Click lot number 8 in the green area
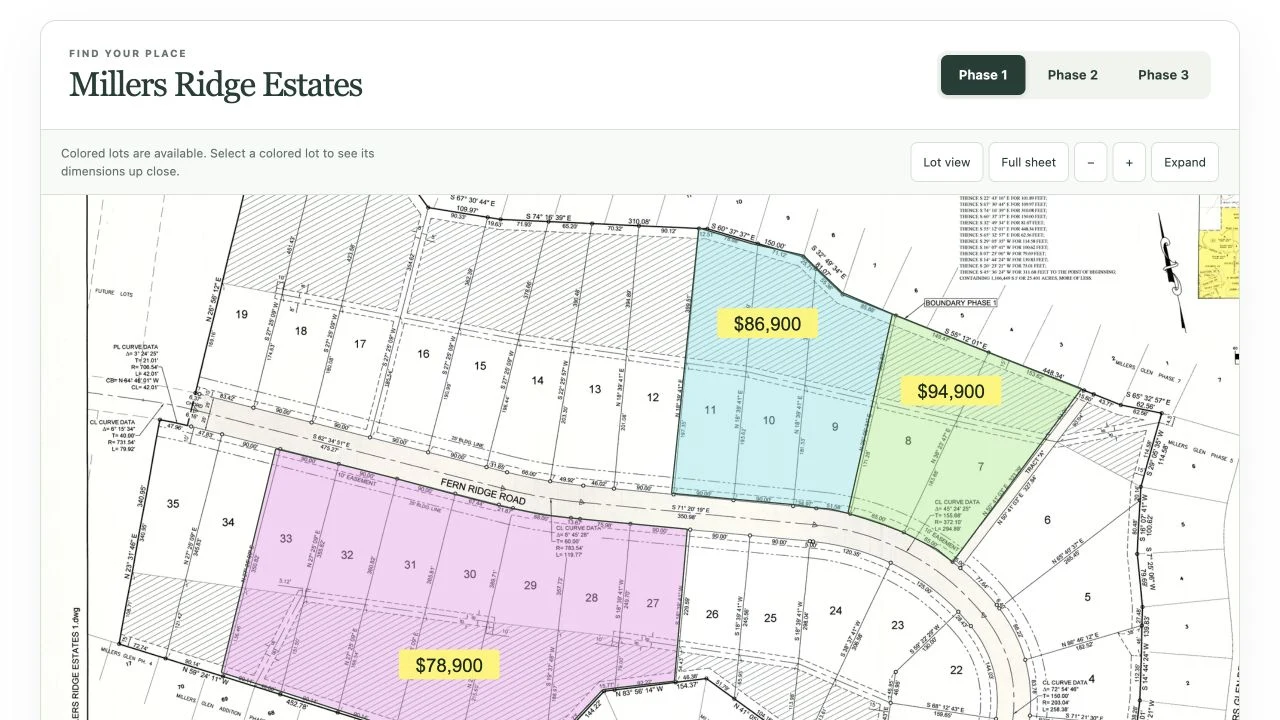1280x720 pixels. click(x=908, y=441)
